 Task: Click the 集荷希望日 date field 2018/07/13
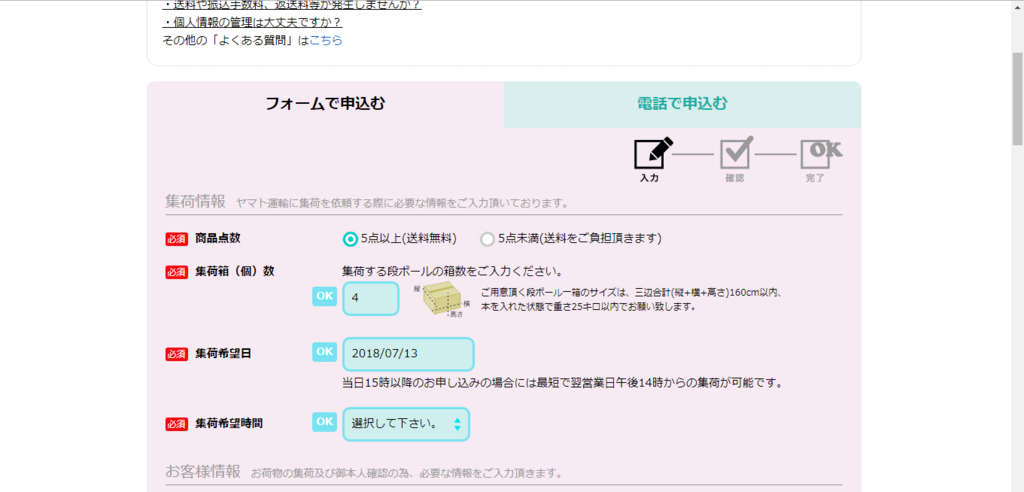tap(408, 354)
